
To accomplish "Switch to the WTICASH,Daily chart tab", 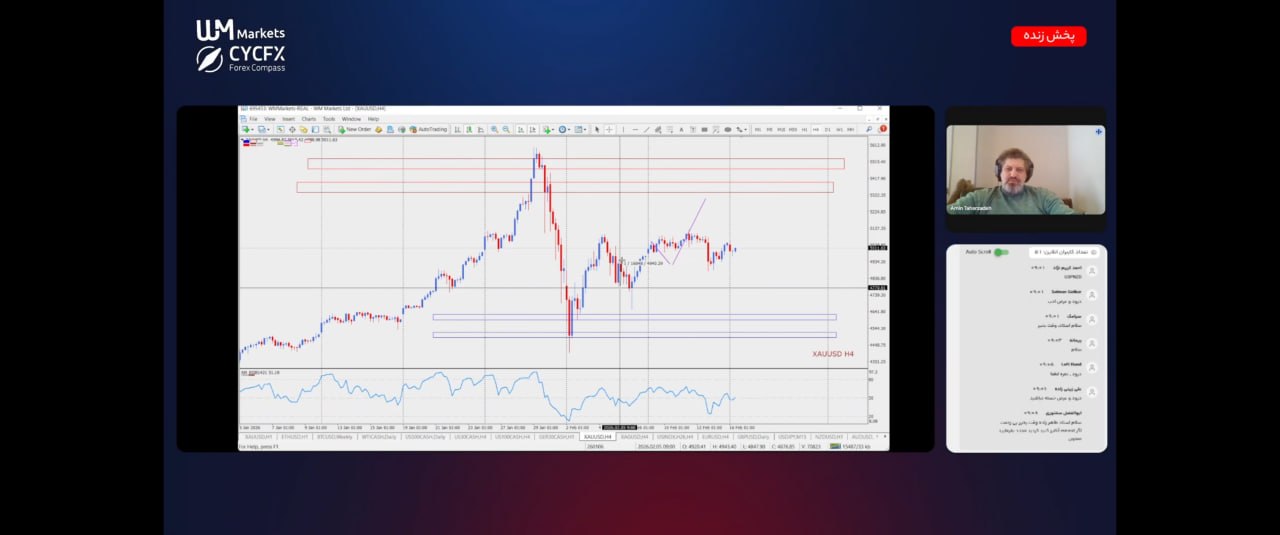I will click(x=379, y=436).
